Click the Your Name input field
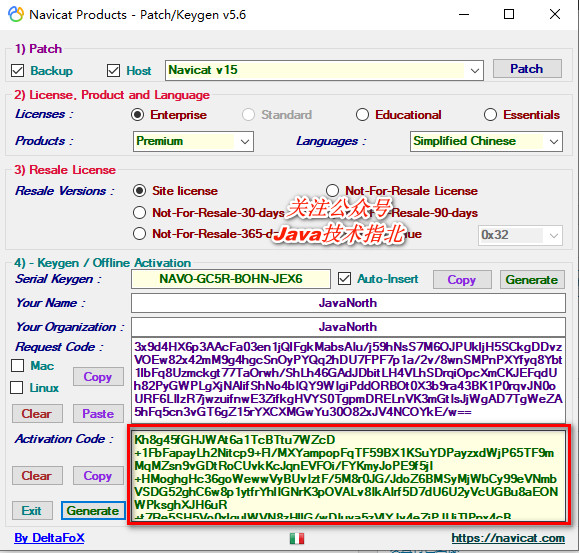This screenshot has height=553, width=579. point(348,303)
